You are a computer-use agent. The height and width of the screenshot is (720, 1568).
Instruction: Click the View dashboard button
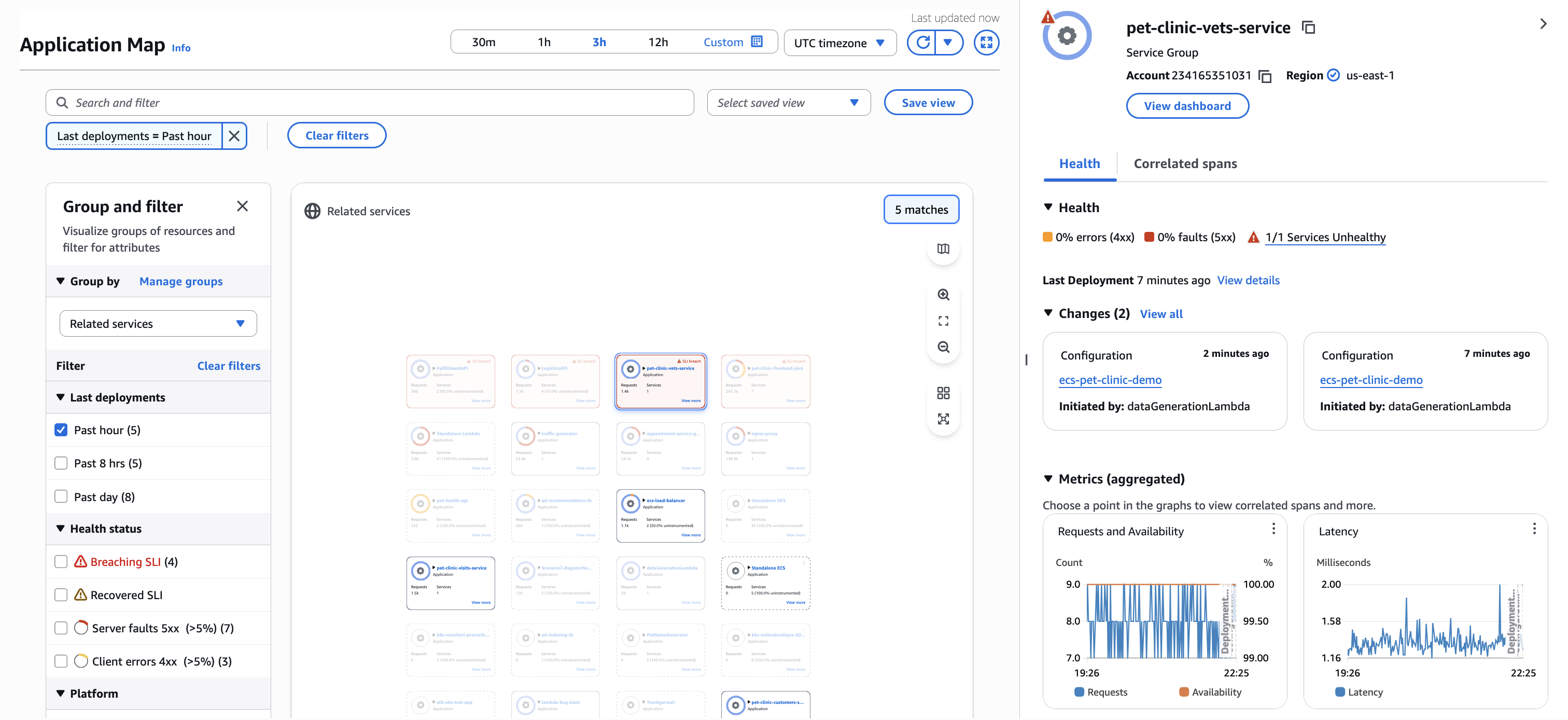coord(1187,105)
